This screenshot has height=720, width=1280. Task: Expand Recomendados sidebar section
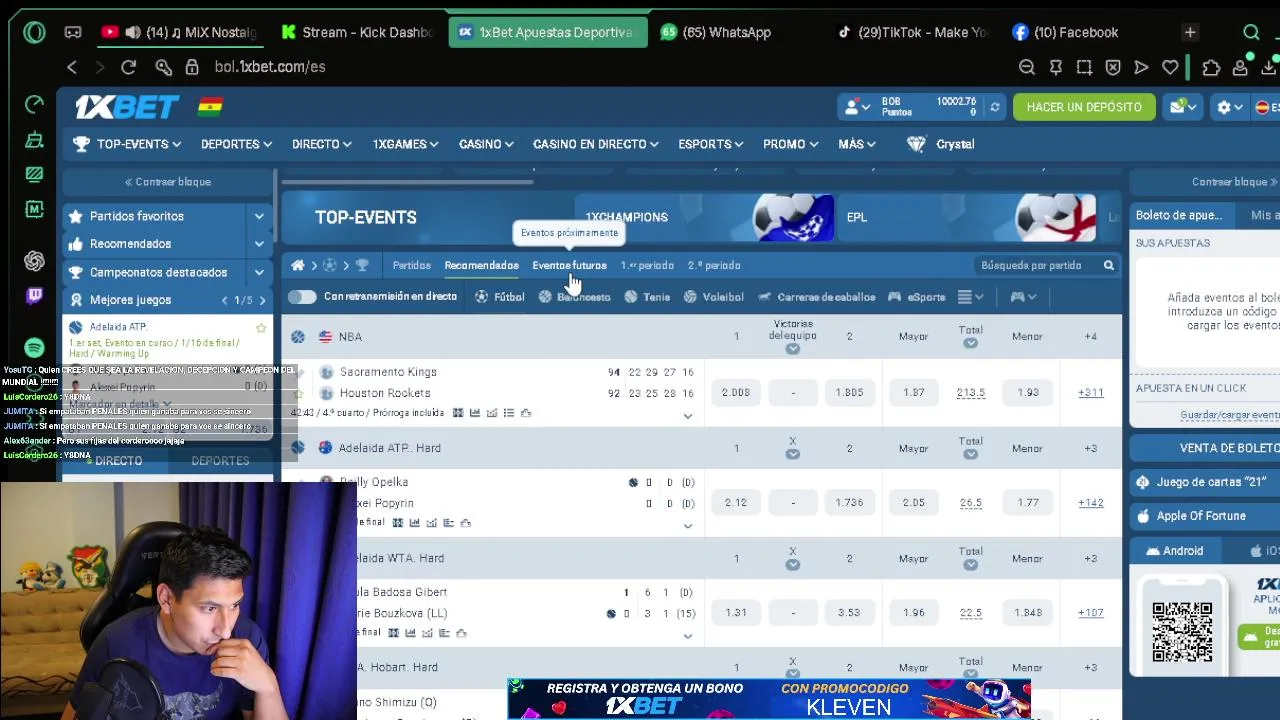259,244
